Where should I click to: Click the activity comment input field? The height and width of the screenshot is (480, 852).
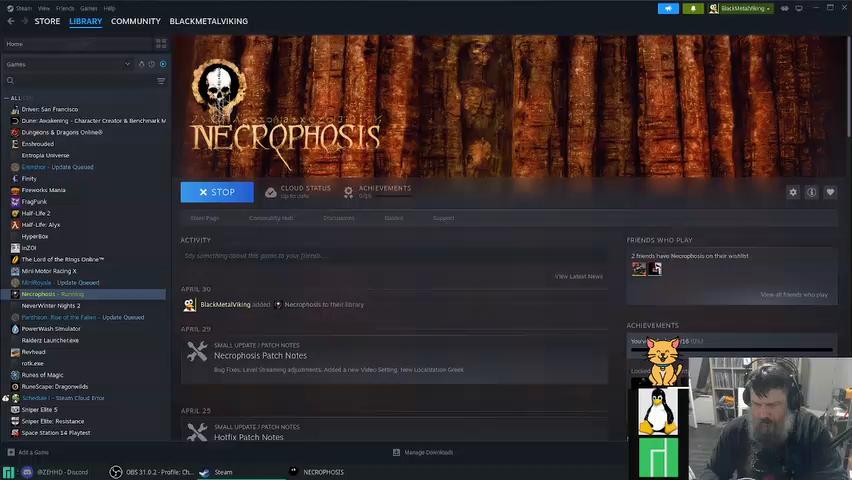point(394,255)
